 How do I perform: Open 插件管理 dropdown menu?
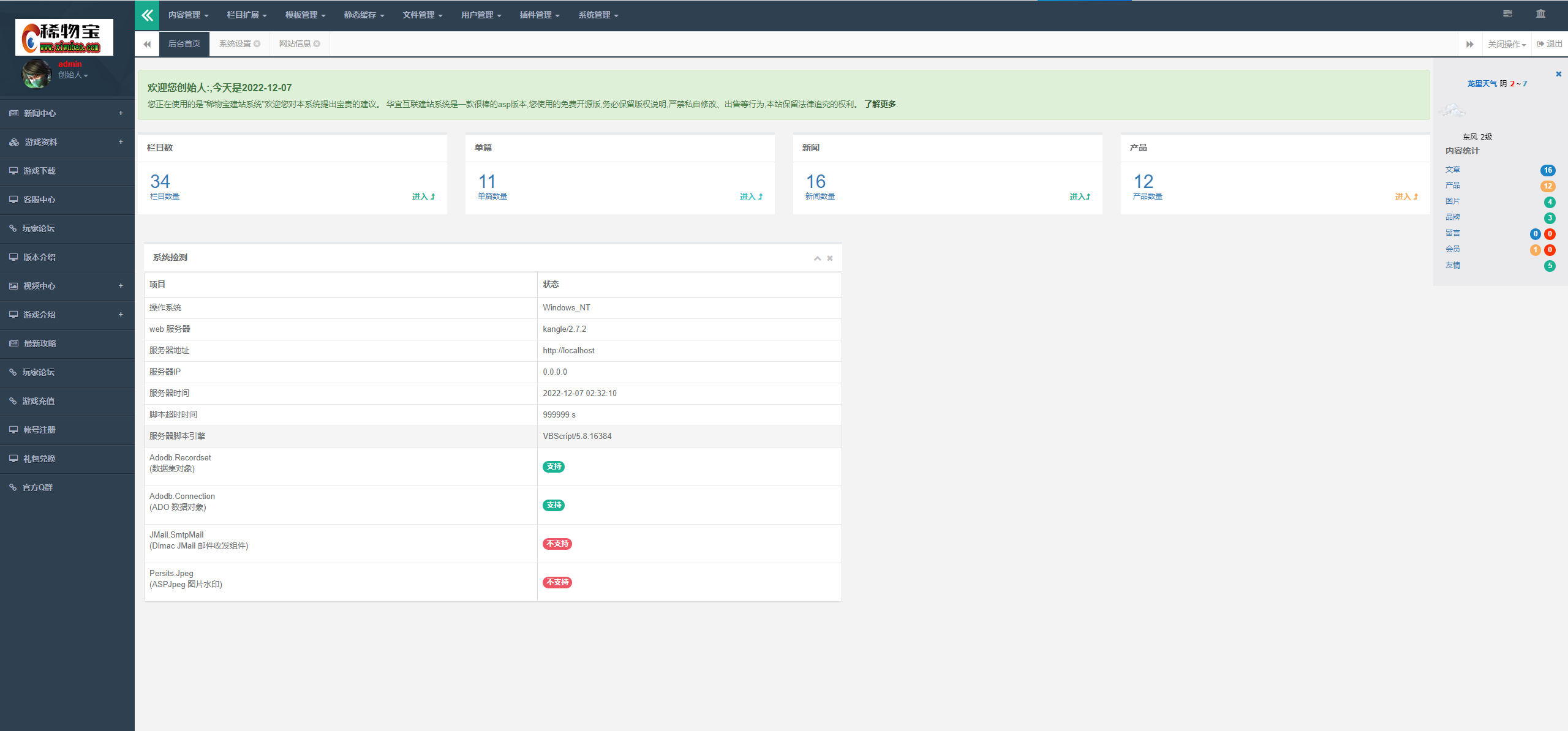540,15
